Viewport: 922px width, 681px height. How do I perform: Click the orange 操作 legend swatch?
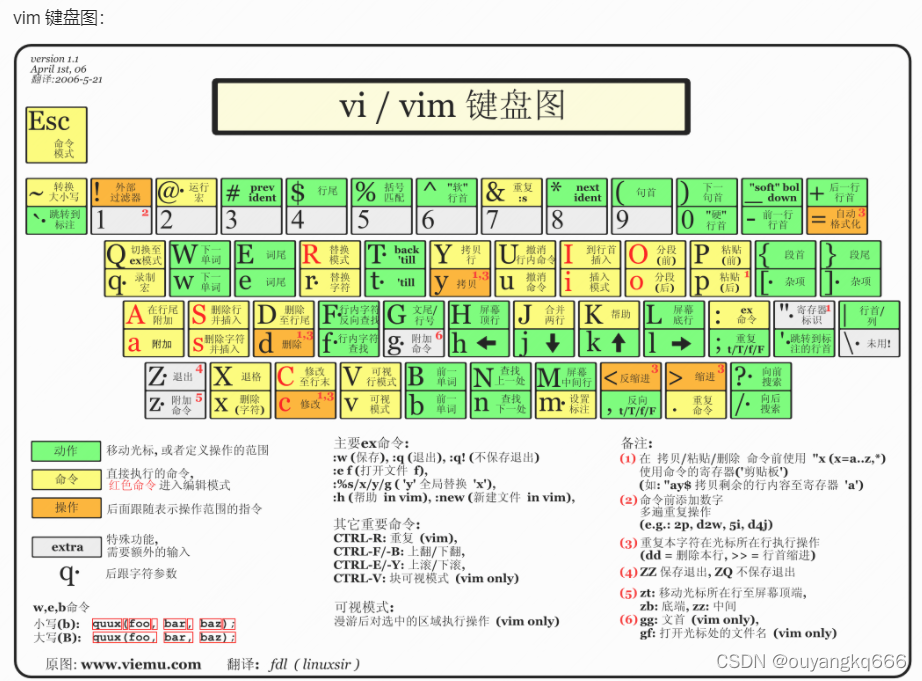click(x=66, y=508)
